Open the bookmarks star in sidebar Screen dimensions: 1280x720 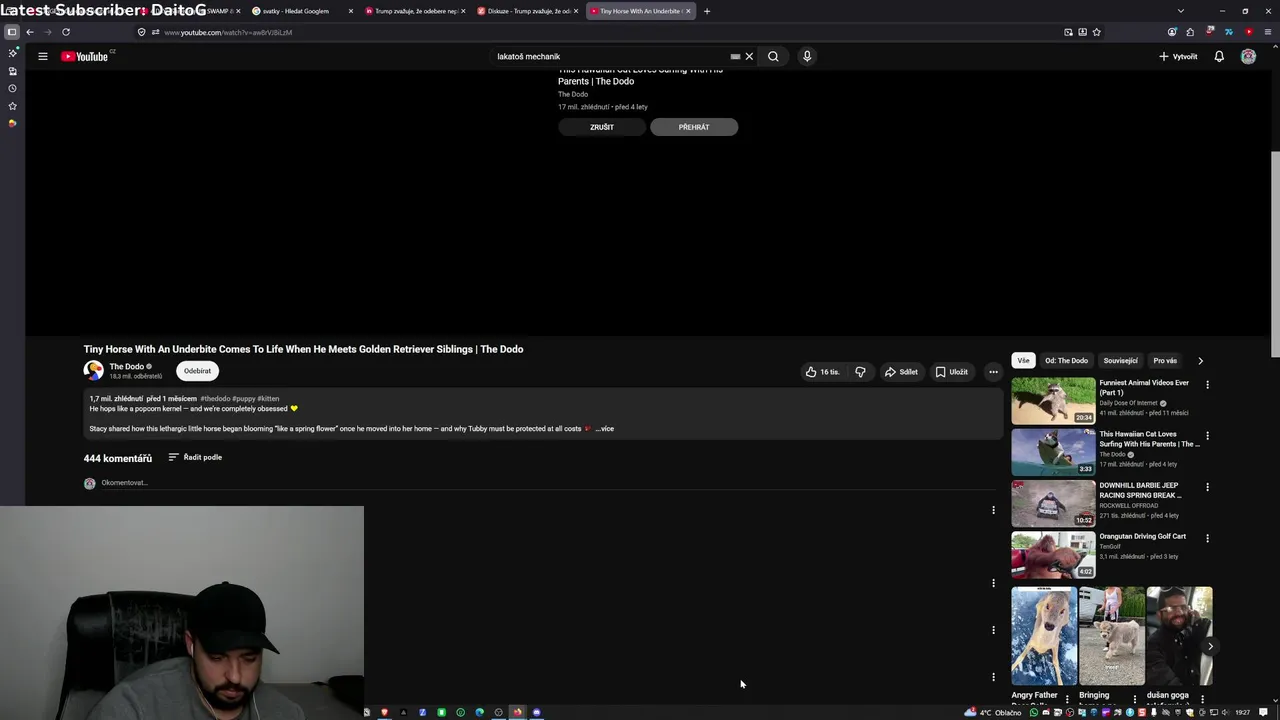[12, 105]
